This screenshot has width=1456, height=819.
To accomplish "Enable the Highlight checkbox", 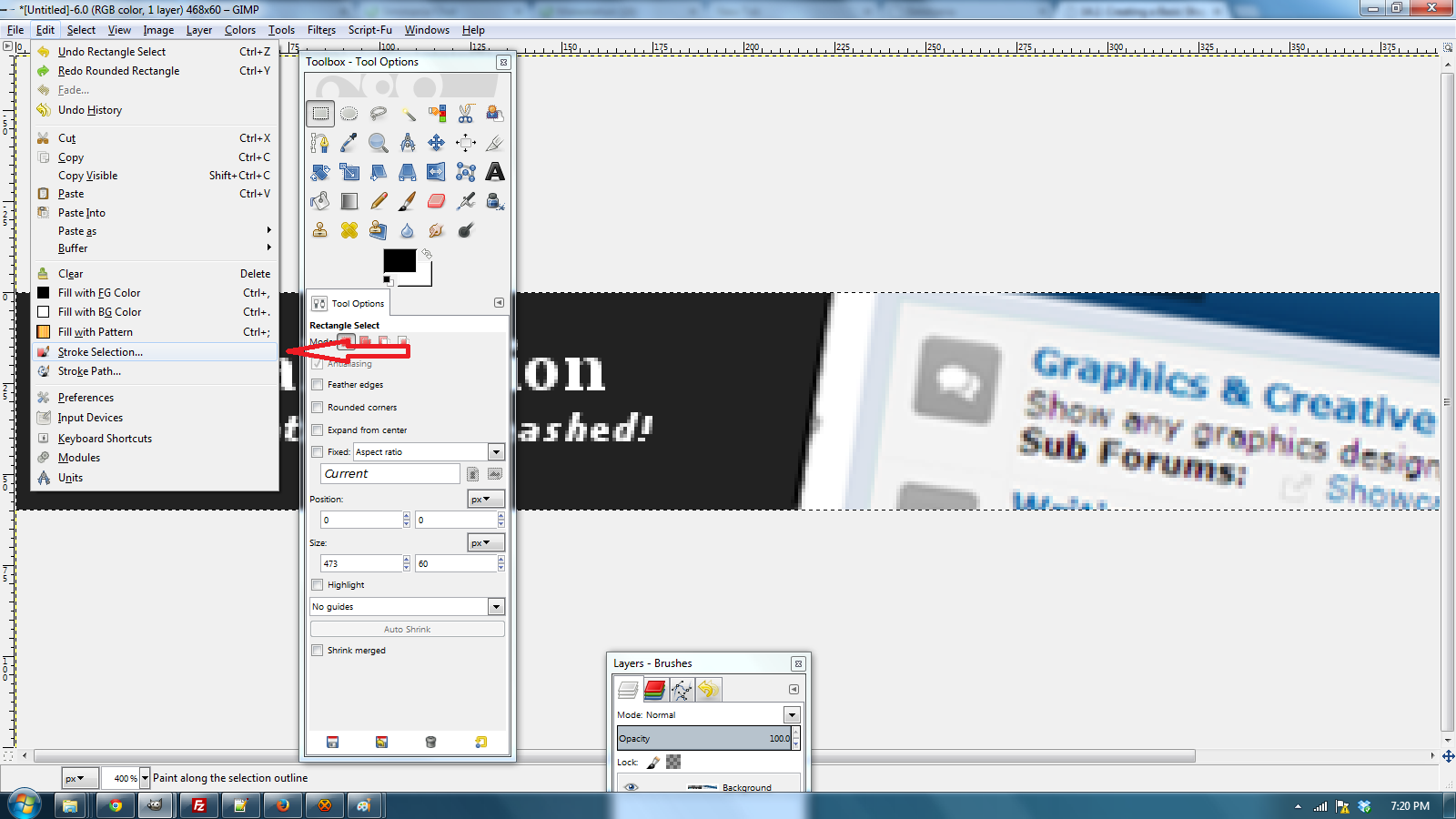I will pyautogui.click(x=318, y=585).
